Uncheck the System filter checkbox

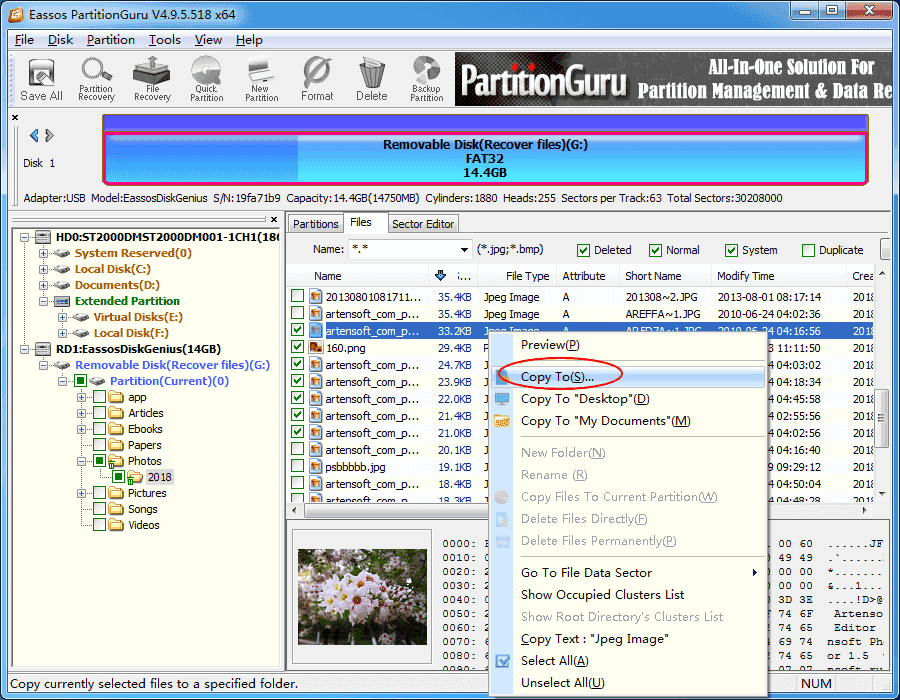pyautogui.click(x=731, y=250)
